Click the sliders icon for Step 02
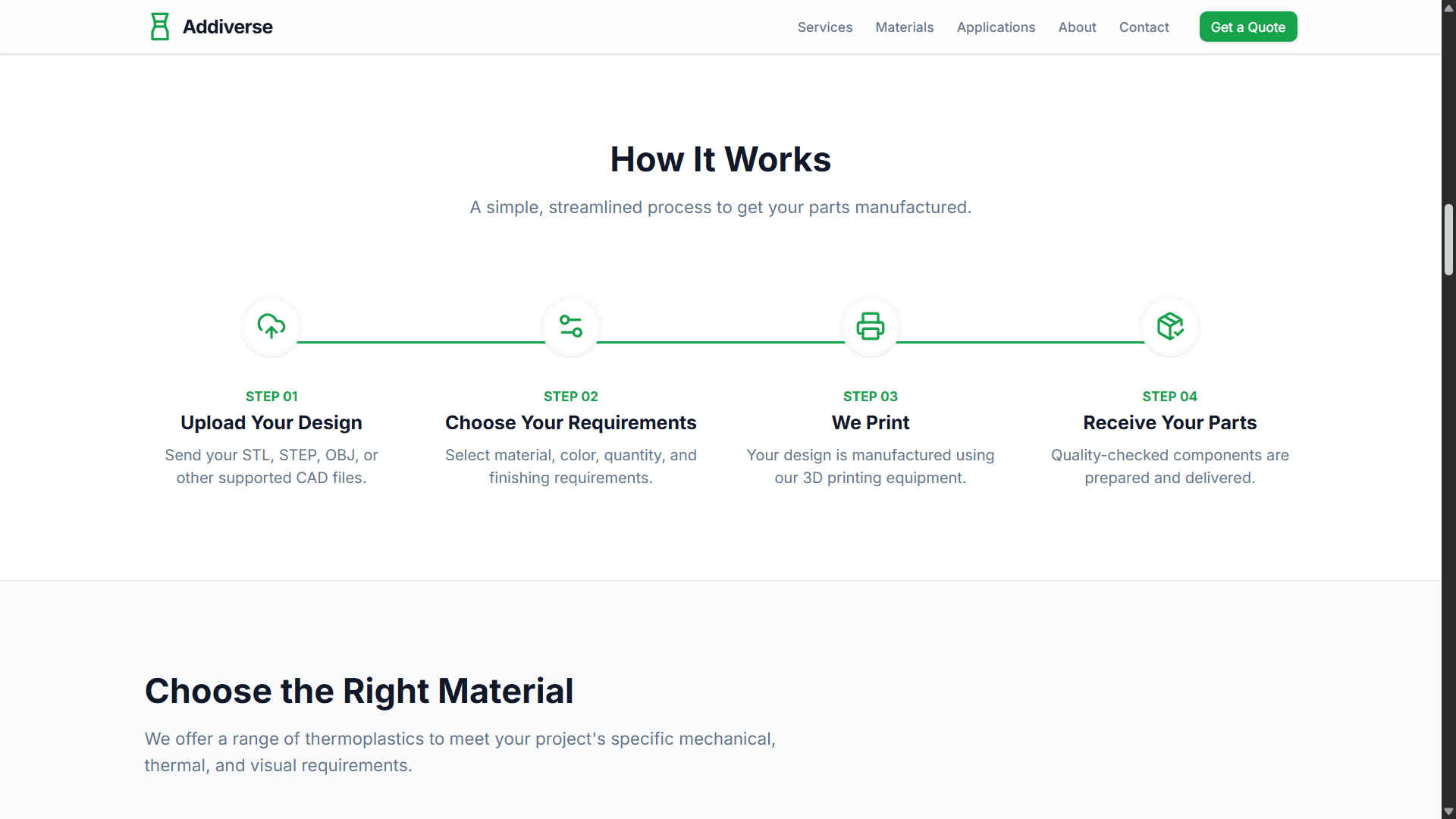This screenshot has width=1456, height=819. [571, 326]
